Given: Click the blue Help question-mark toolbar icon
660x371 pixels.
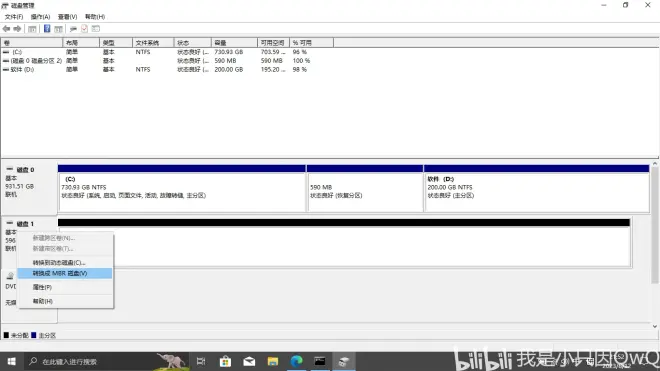Looking at the screenshot, I should coord(47,29).
